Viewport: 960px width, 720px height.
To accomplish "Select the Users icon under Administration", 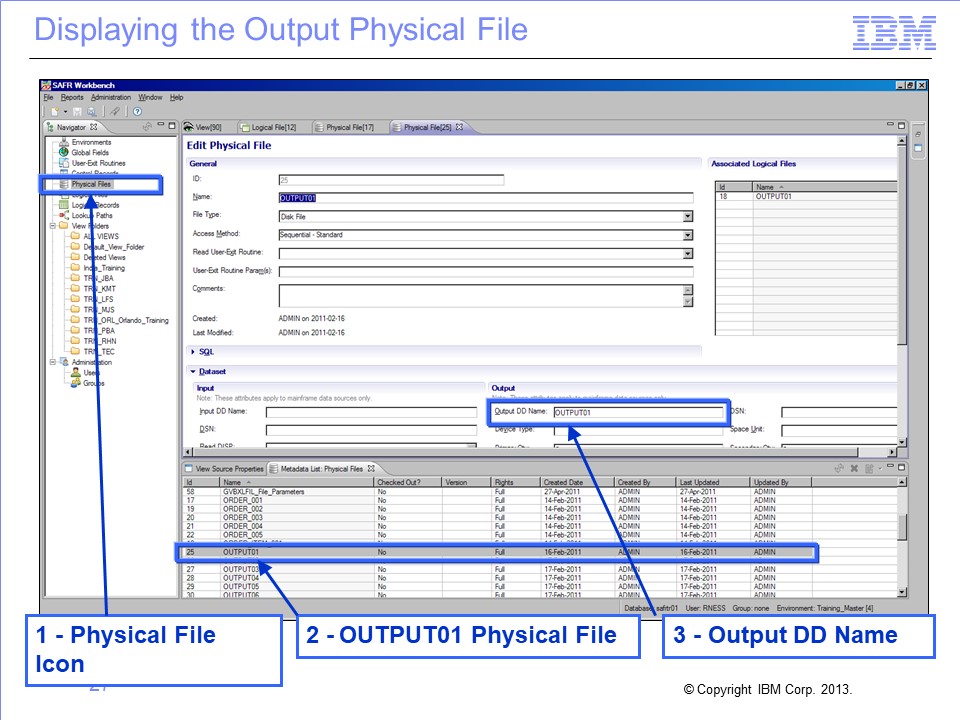I will tap(76, 372).
